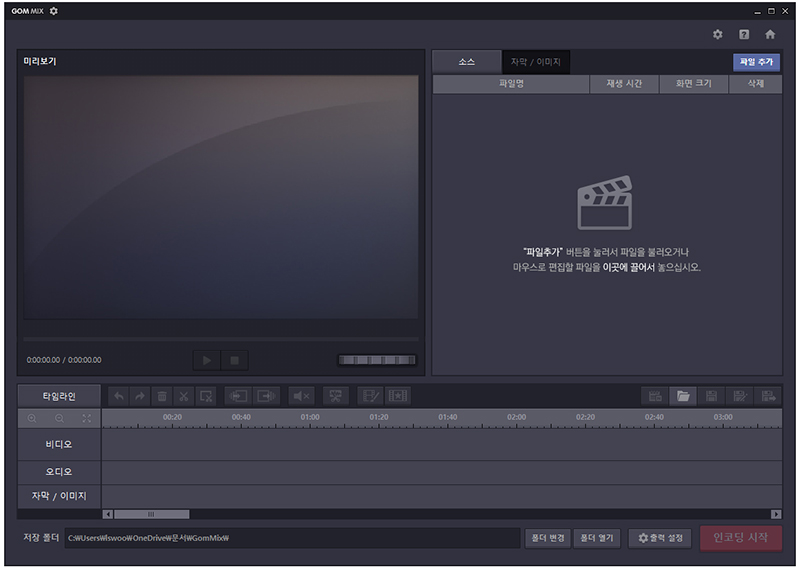Click the 인코딩 시작 button

click(x=740, y=537)
